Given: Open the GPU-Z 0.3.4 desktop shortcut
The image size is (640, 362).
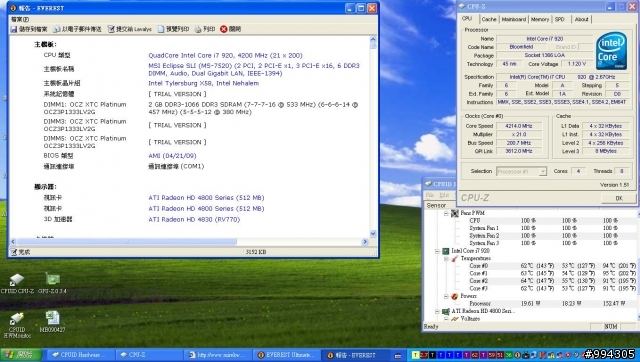Looking at the screenshot, I should coord(52,284).
